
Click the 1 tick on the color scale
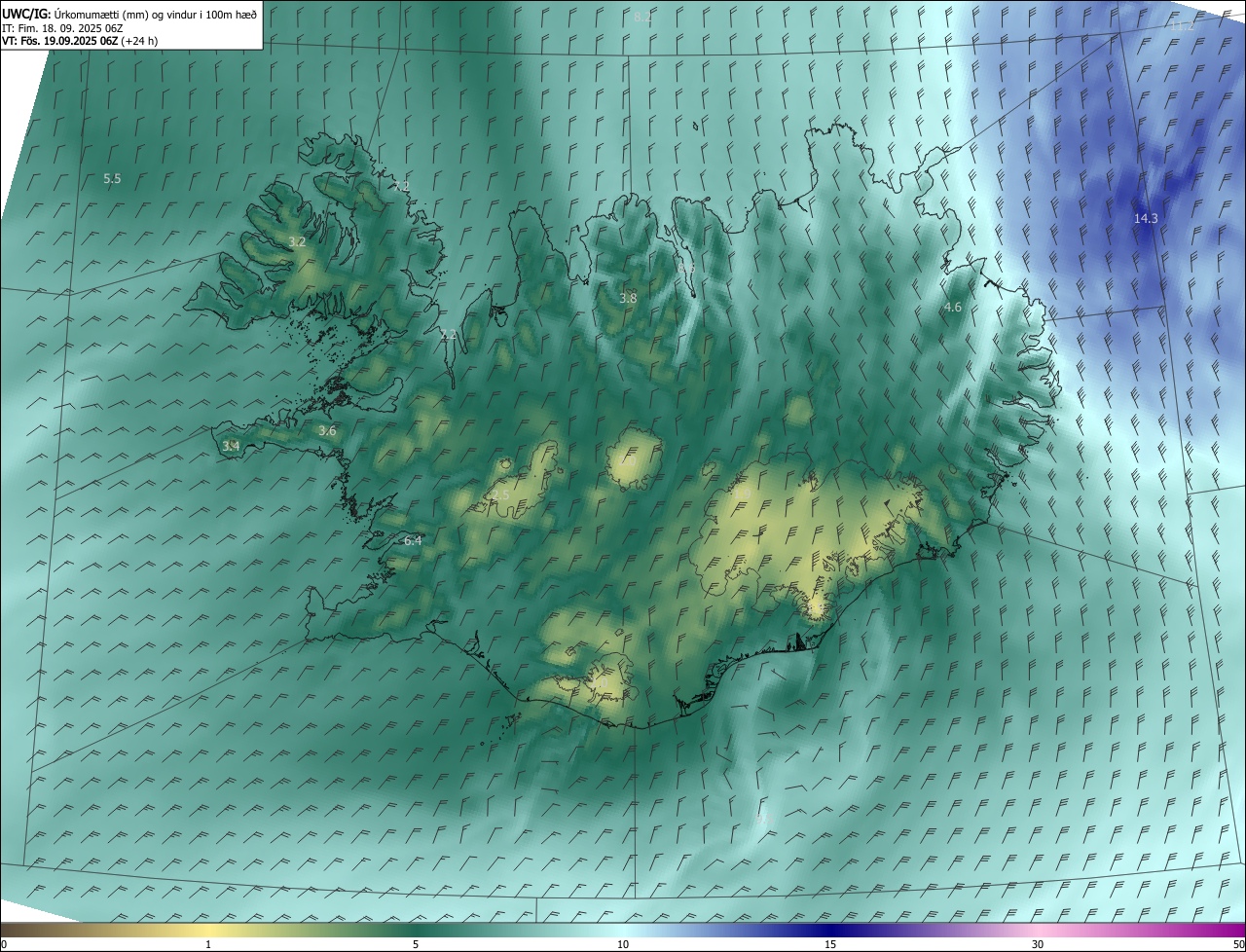coord(208,945)
